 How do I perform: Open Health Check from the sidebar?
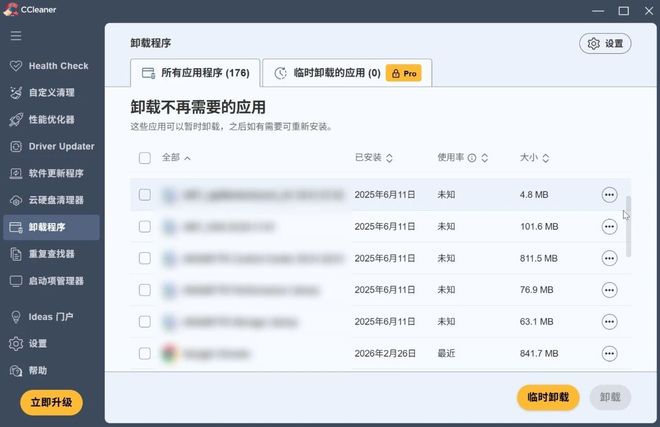point(50,66)
